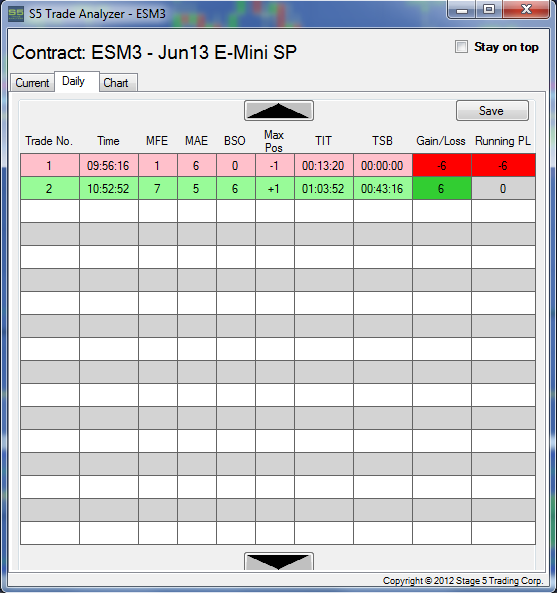Minimize the S5 Trade Analyzer window

click(462, 9)
